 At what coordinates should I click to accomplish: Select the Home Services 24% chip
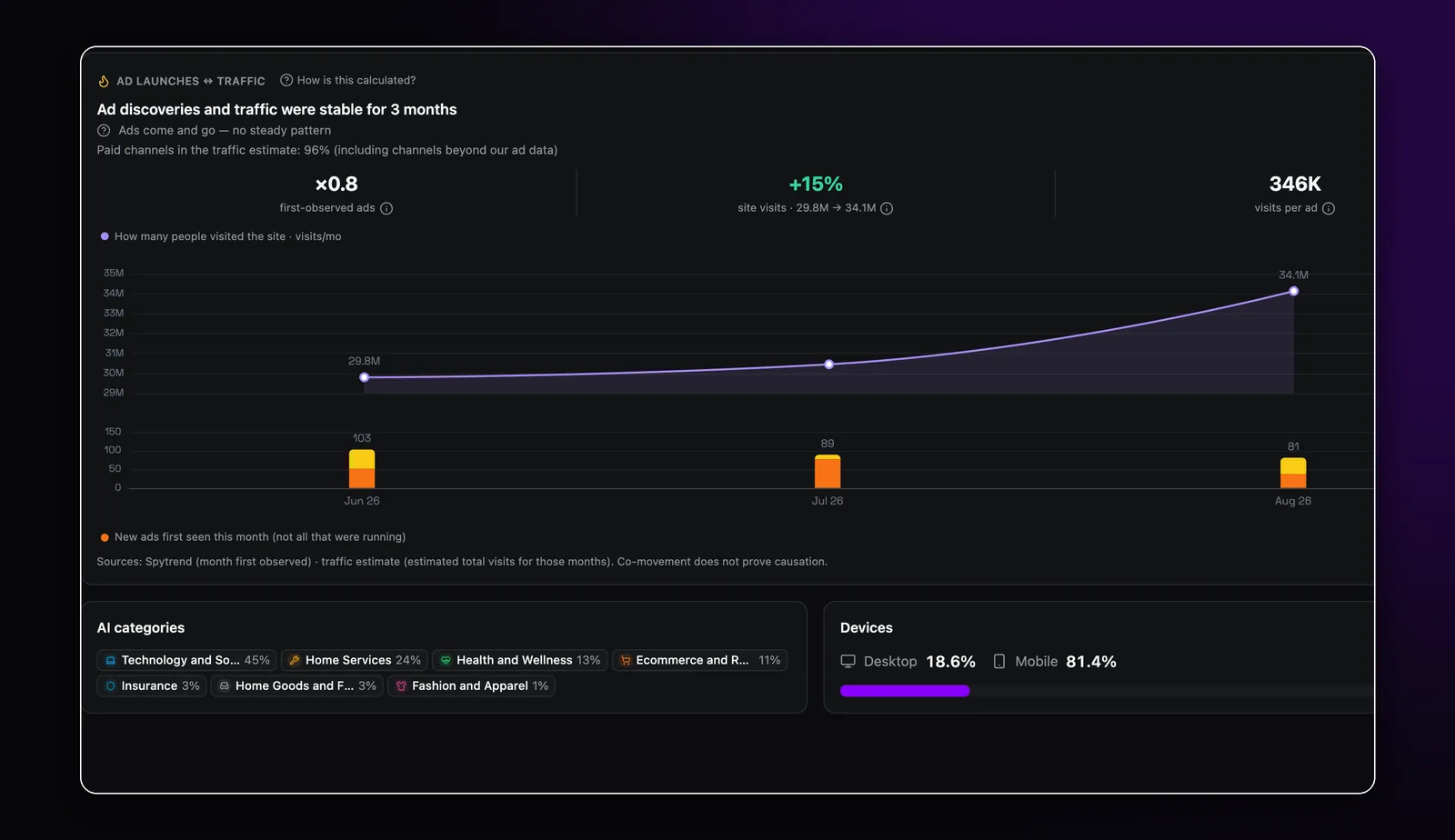point(355,660)
